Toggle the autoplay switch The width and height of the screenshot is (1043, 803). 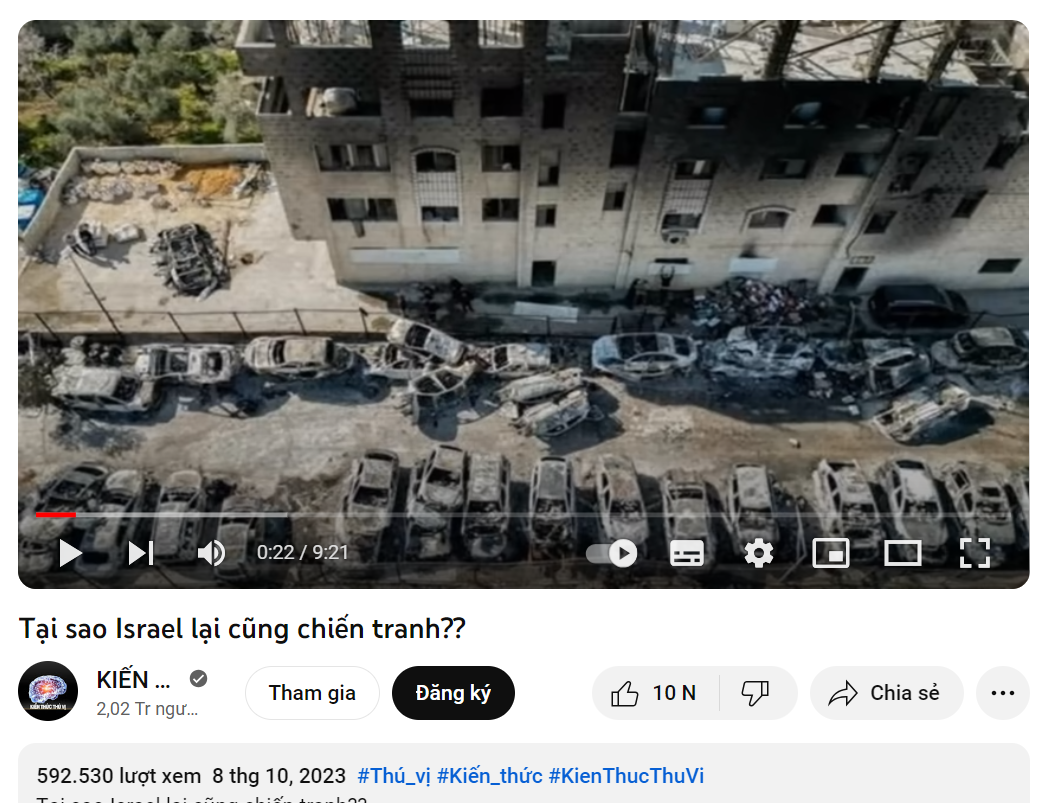click(612, 553)
